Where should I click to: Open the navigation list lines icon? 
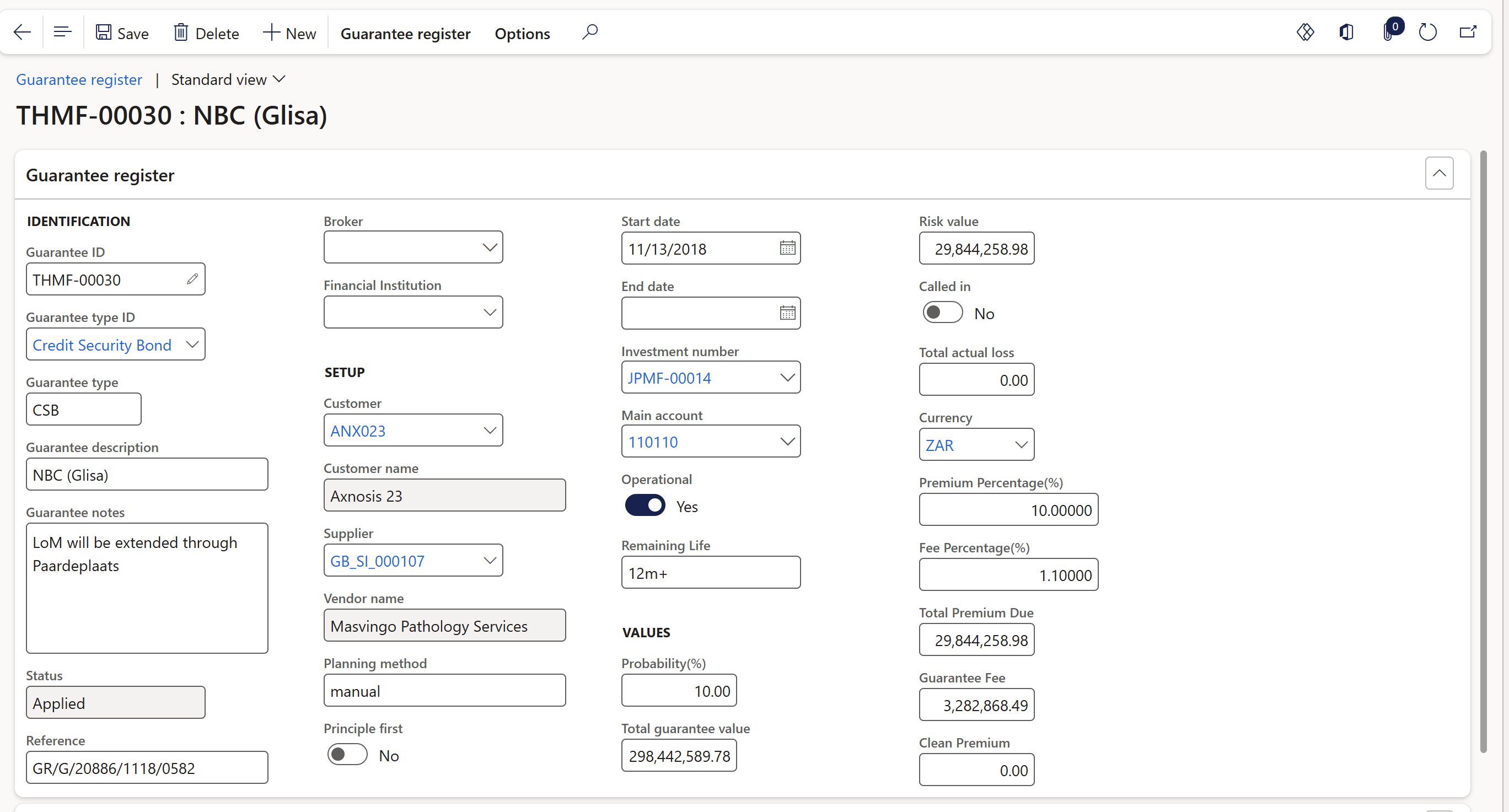(62, 32)
